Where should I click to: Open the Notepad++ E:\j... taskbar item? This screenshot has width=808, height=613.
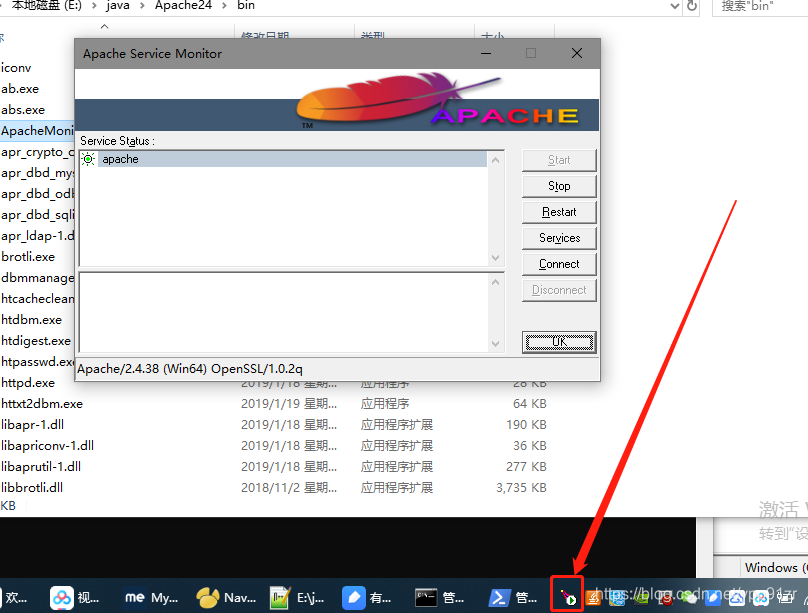click(x=297, y=598)
